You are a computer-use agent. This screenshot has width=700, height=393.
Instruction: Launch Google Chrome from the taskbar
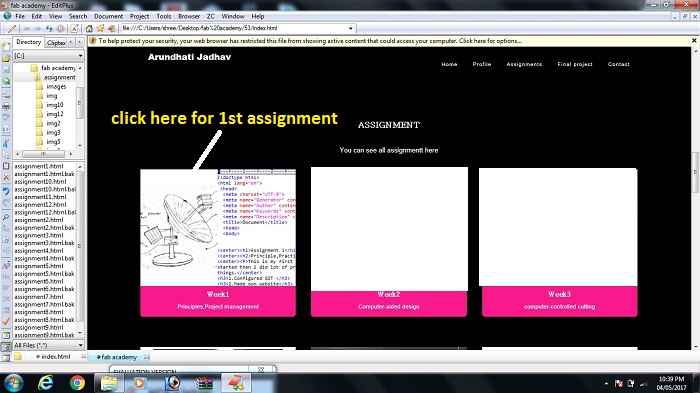tap(77, 383)
